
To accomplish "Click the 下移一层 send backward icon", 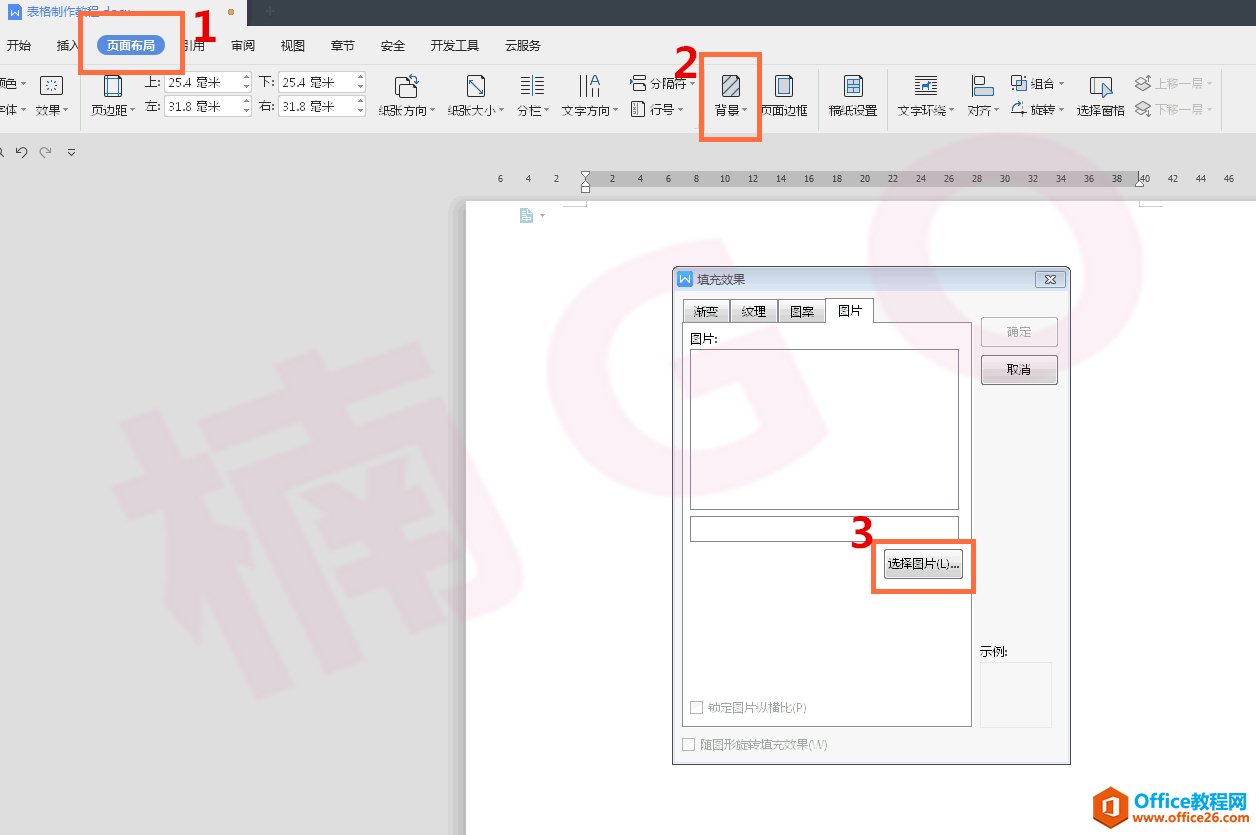I will click(1143, 109).
